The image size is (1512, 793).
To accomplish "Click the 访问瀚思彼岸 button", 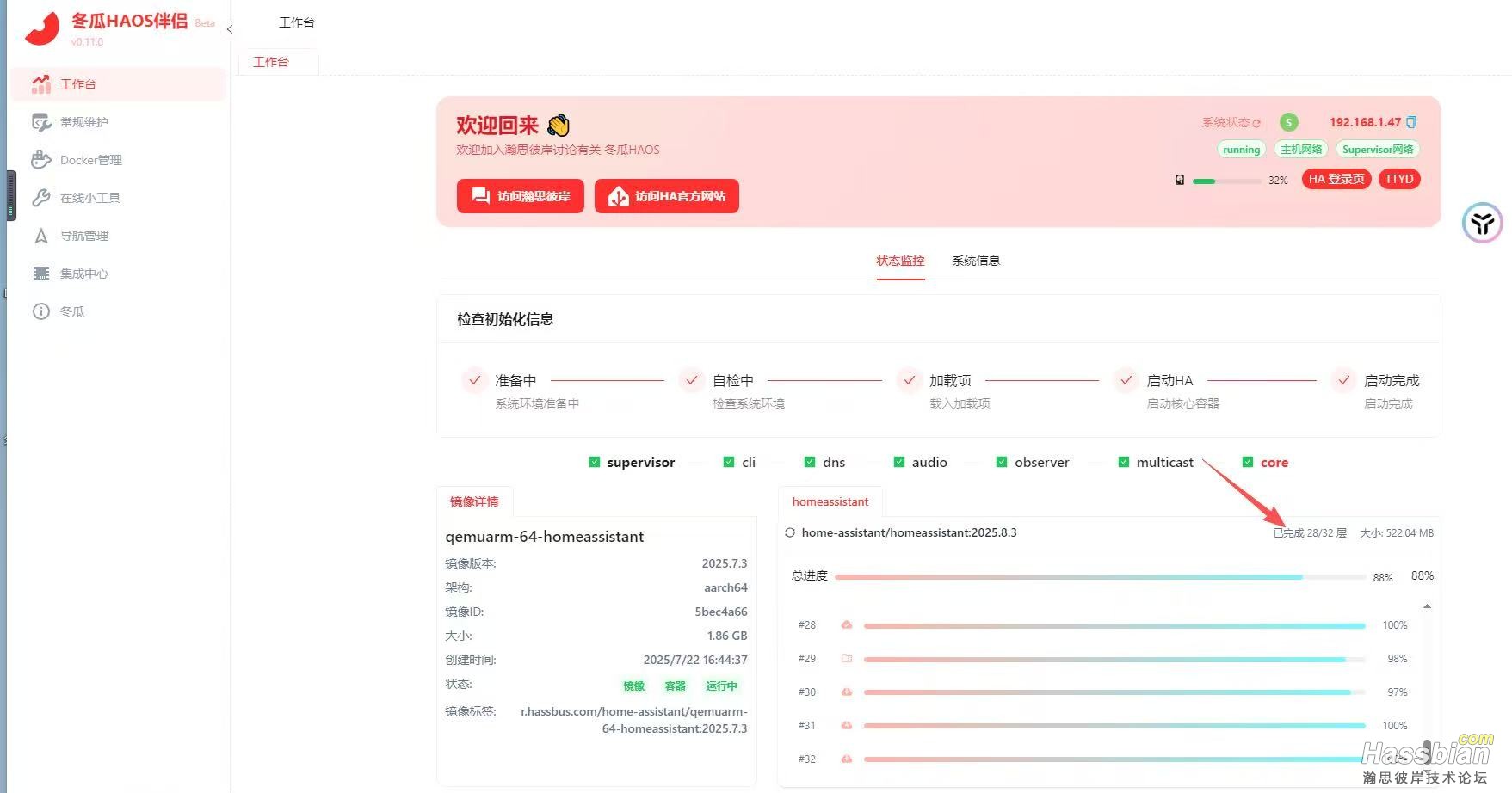I will [x=521, y=196].
